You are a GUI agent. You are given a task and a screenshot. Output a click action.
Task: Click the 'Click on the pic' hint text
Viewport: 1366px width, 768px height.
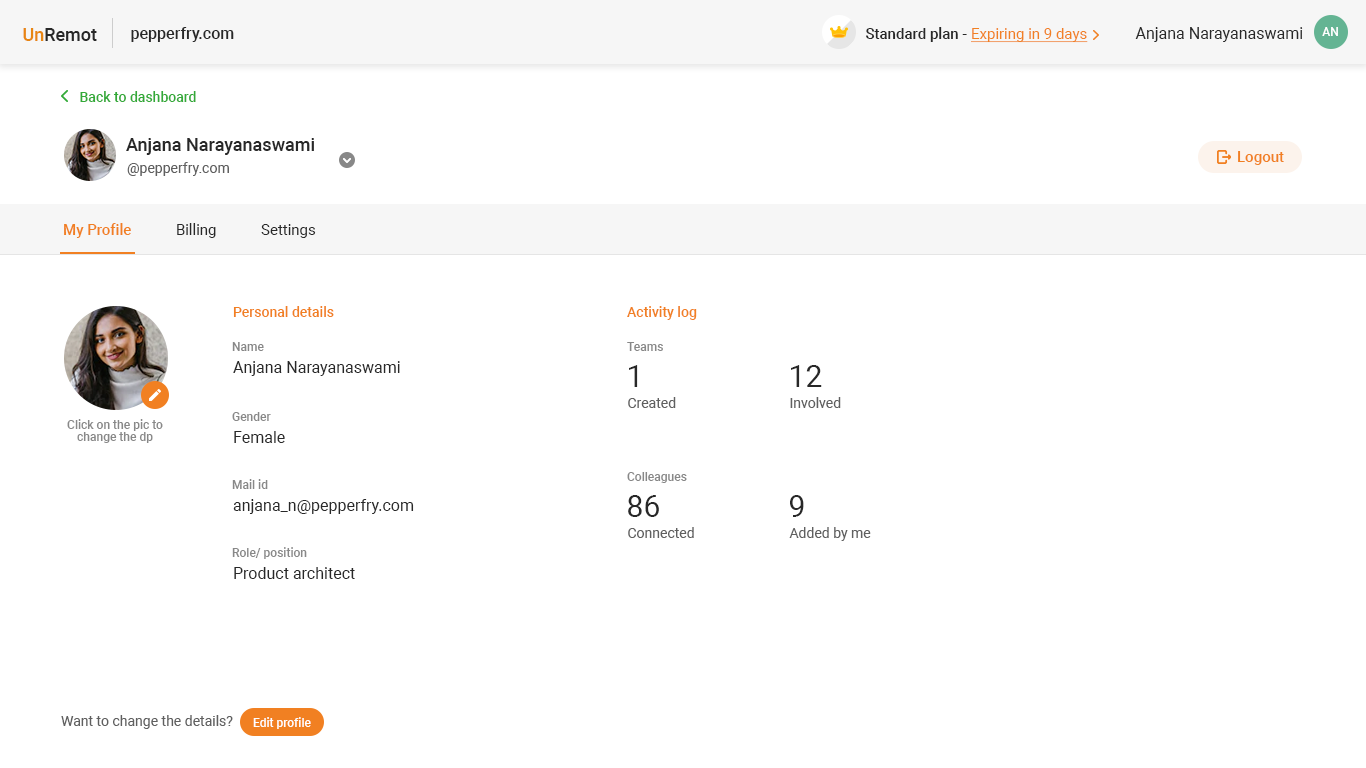point(115,431)
